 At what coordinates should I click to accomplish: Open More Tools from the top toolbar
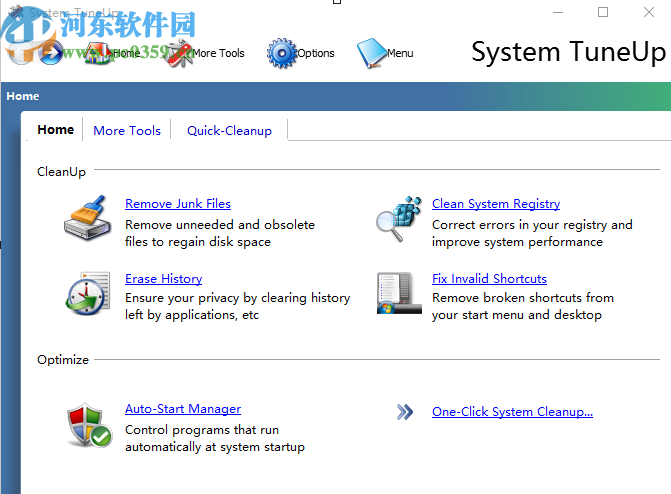coord(205,54)
